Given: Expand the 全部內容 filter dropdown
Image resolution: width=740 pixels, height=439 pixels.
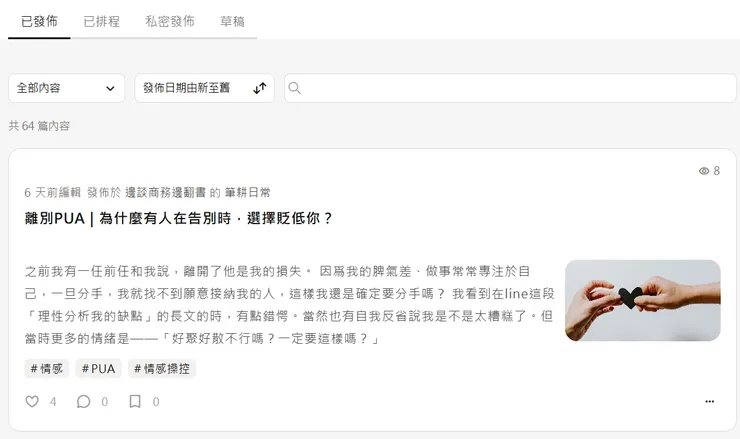Looking at the screenshot, I should click(x=67, y=88).
